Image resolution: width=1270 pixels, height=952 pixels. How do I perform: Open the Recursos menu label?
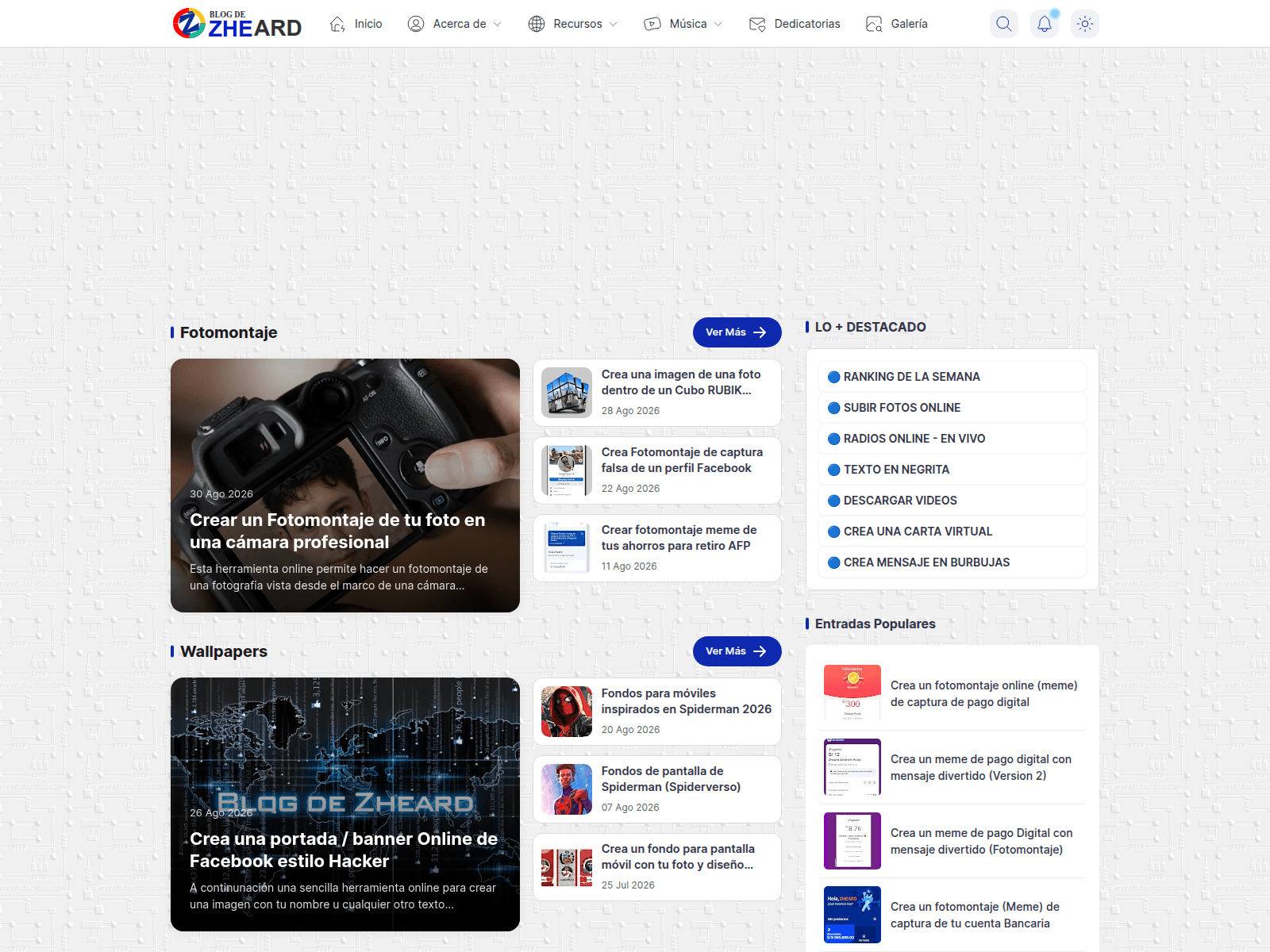point(578,24)
